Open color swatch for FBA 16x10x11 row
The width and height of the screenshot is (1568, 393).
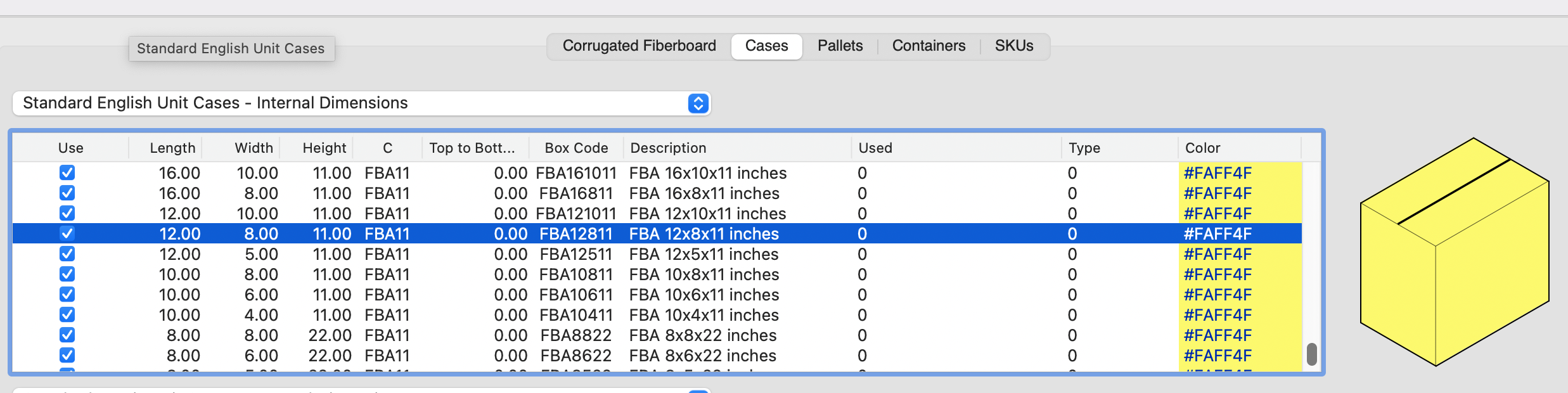tap(1240, 172)
